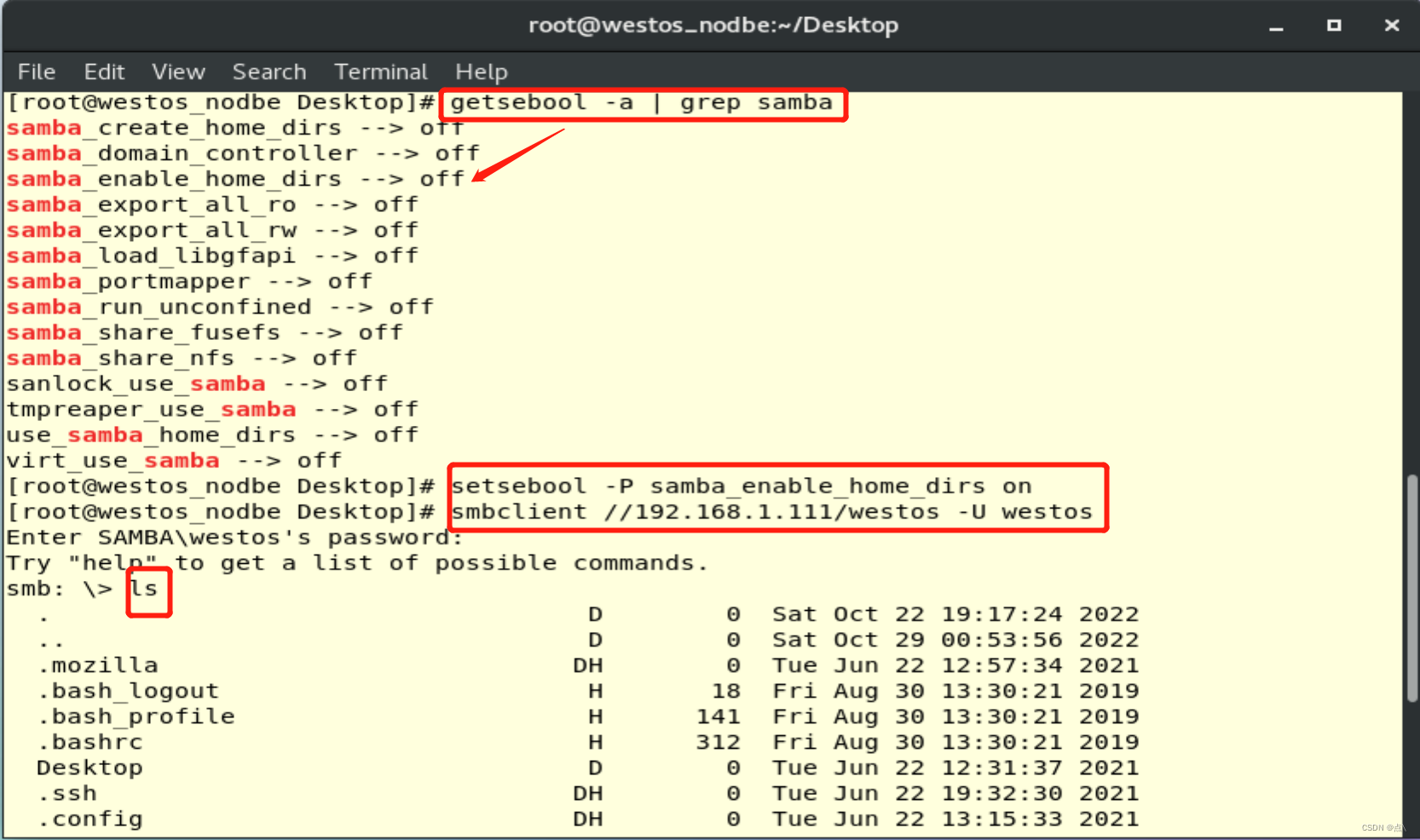
Task: Open the Terminal menu
Action: 380,72
